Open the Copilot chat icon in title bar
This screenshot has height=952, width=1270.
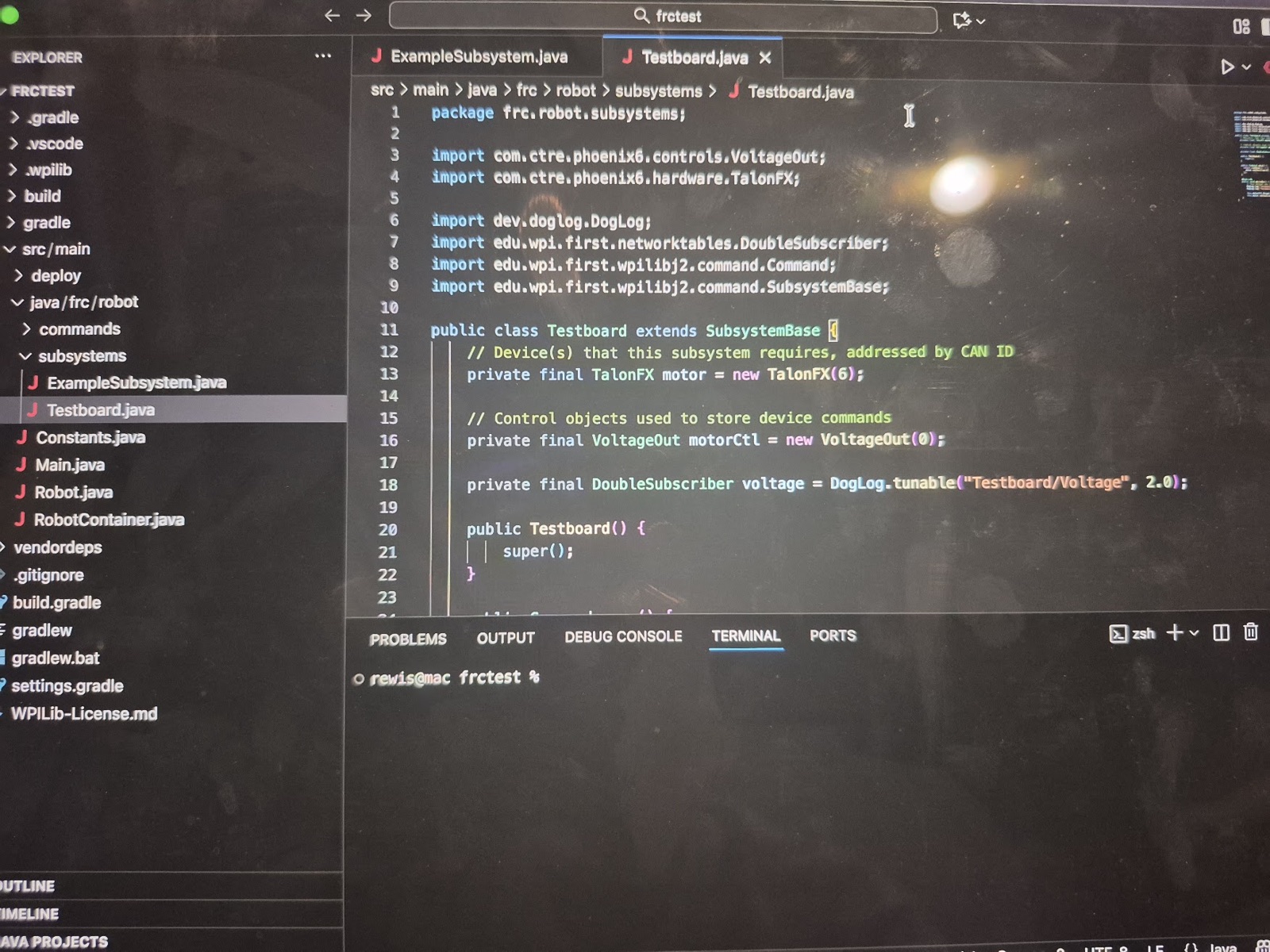[x=962, y=20]
